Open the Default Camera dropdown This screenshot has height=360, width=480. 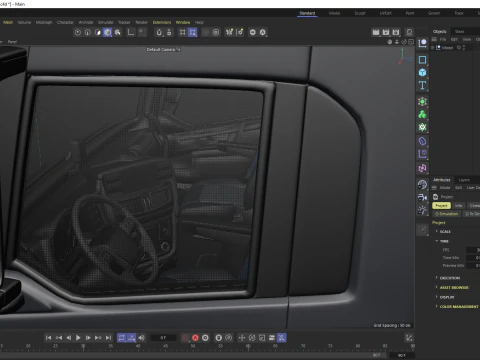point(163,49)
